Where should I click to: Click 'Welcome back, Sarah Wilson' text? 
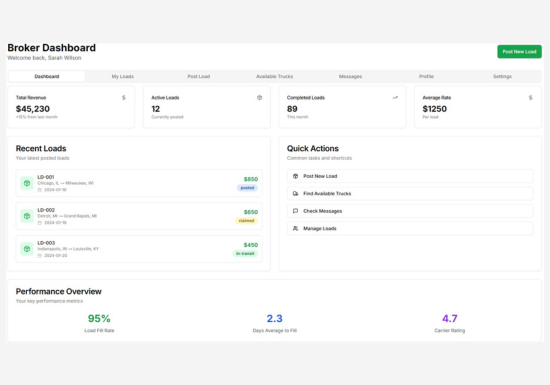coord(44,58)
